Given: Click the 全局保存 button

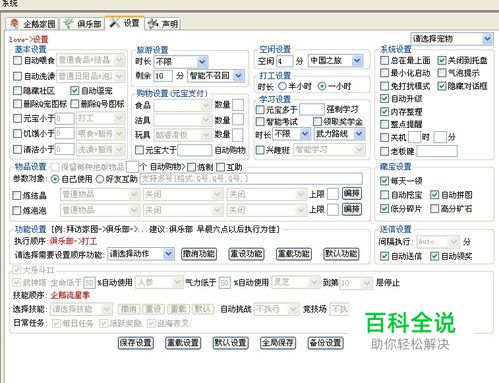Looking at the screenshot, I should pos(278,343).
